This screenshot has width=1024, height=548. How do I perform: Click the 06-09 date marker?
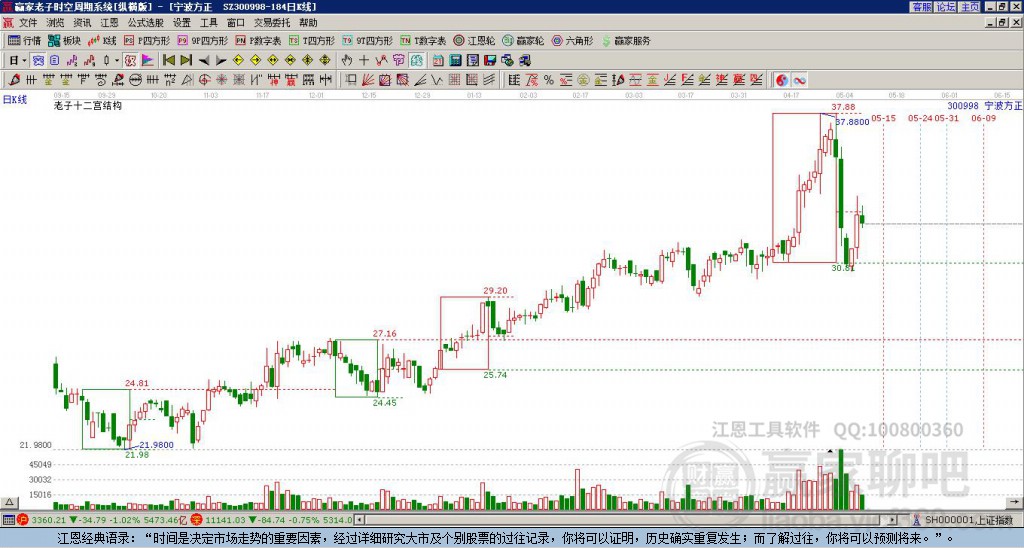click(983, 118)
